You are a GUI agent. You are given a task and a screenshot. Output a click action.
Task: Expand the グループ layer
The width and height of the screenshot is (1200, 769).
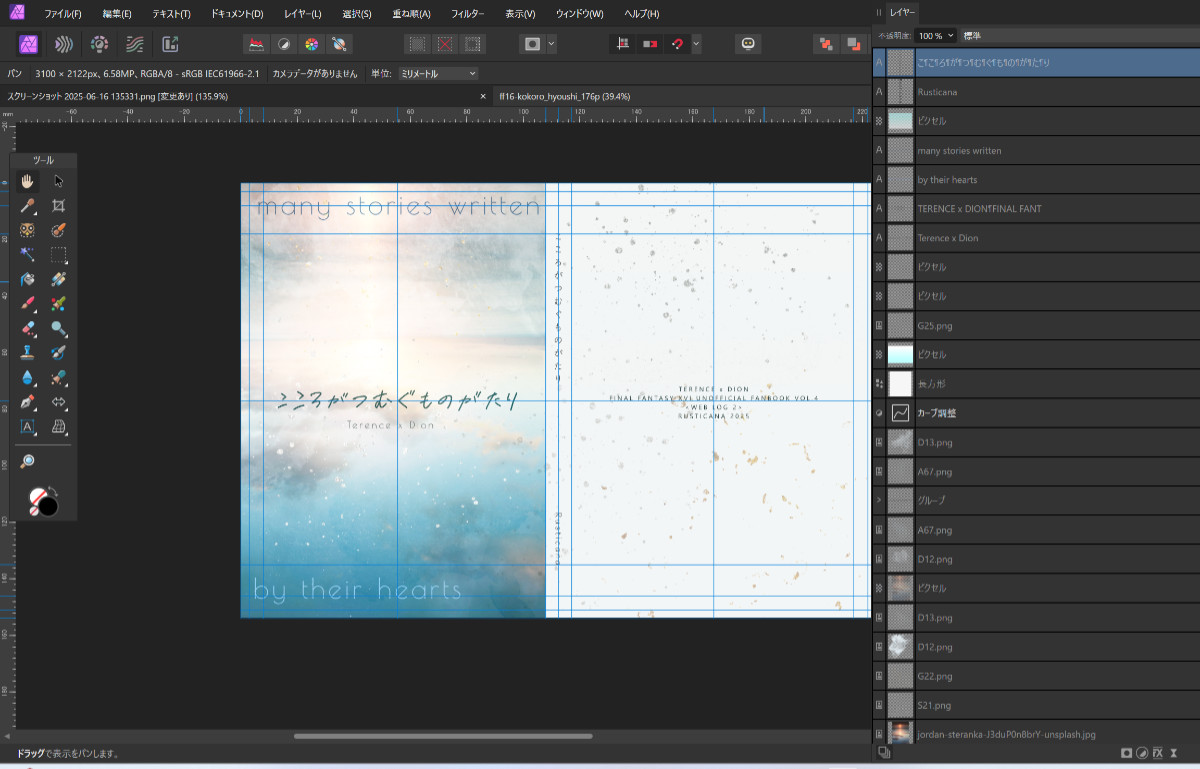(x=880, y=500)
